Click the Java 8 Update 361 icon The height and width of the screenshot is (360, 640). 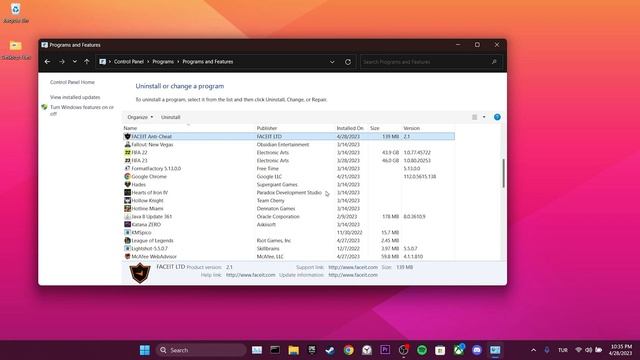127,216
